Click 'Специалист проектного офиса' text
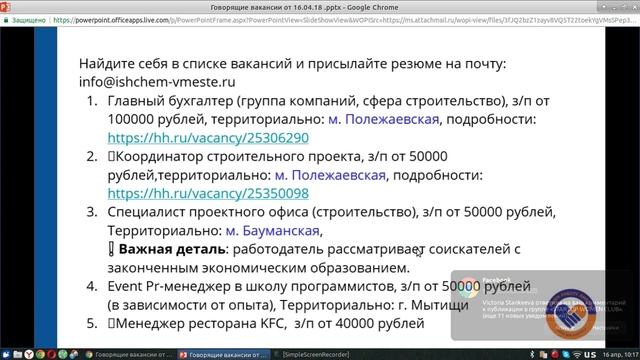 (x=208, y=212)
